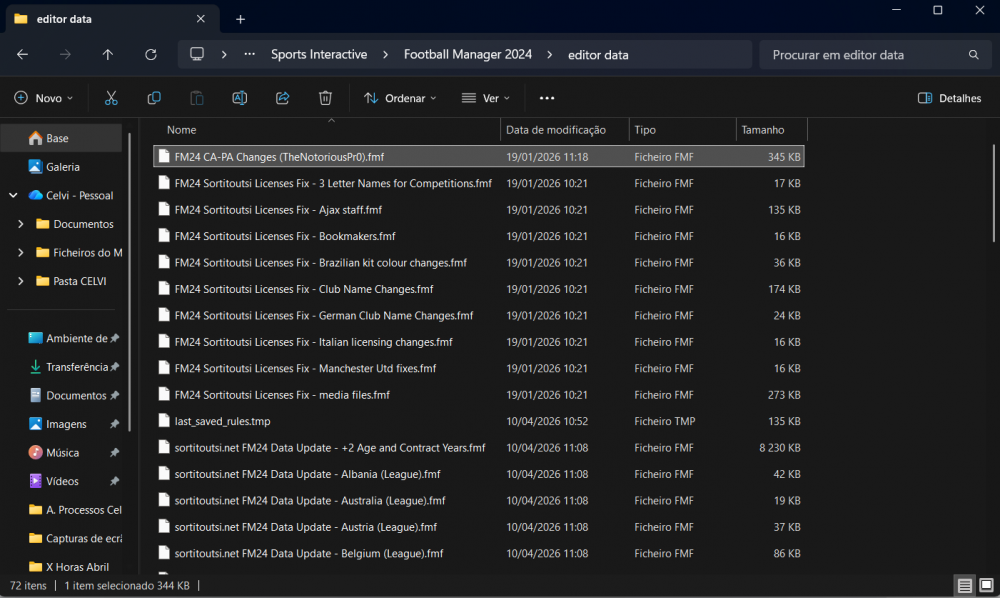Click the Football Manager 2024 breadcrumb
The image size is (1000, 598).
(467, 55)
